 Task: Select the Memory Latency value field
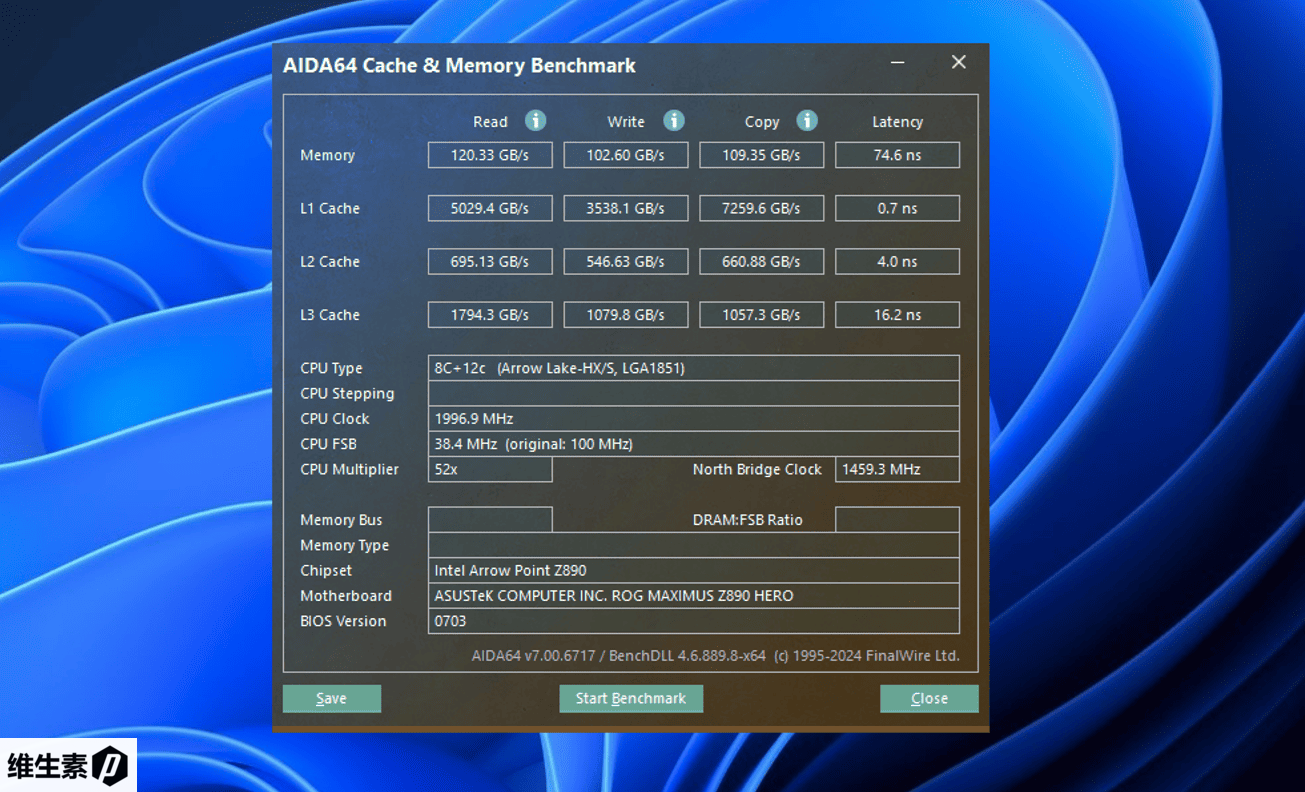coord(897,155)
